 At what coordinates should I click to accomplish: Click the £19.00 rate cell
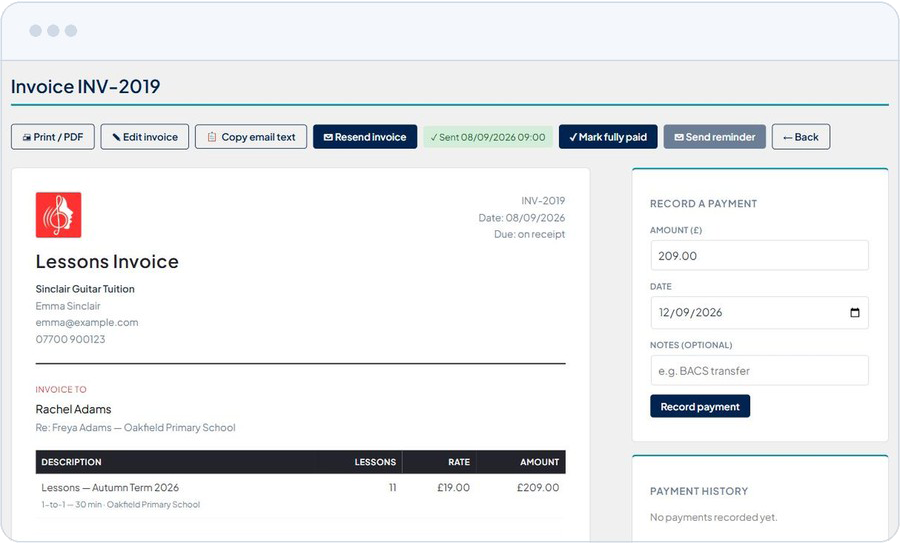(453, 488)
